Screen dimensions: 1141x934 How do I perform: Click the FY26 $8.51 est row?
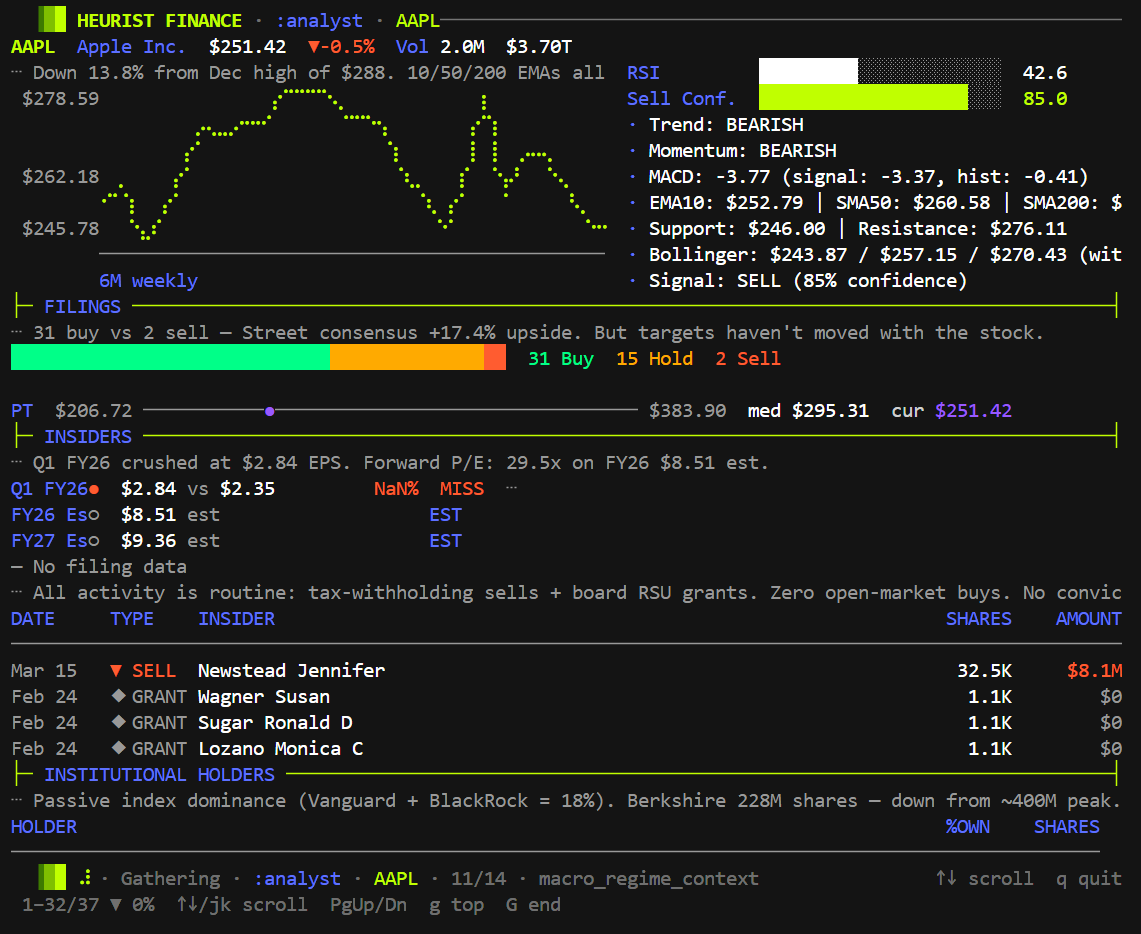[236, 515]
